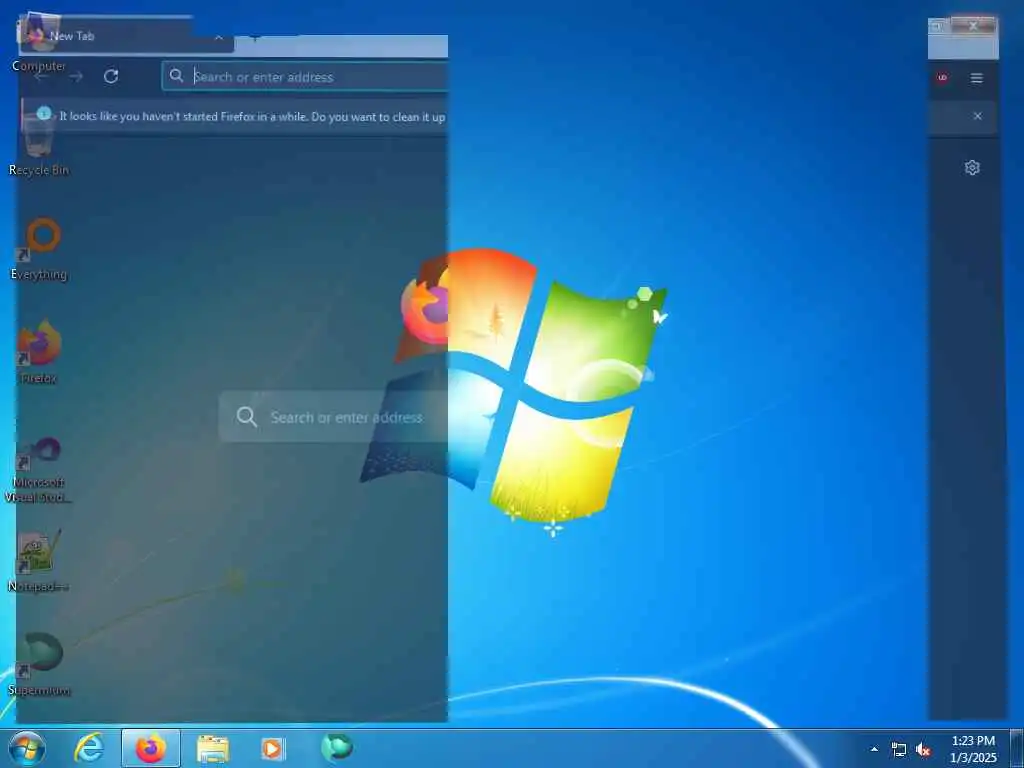Open Windows Media Player from taskbar
Image resolution: width=1024 pixels, height=768 pixels.
point(272,748)
